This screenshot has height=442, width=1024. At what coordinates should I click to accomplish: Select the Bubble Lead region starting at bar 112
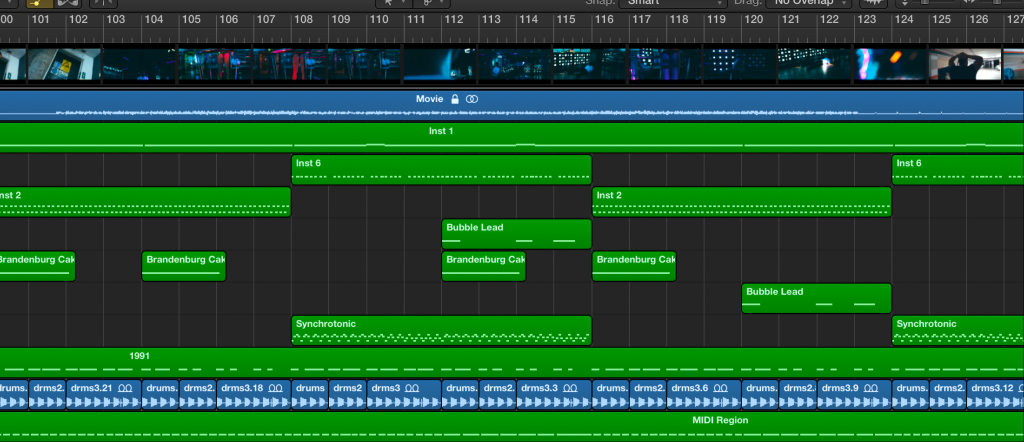(x=517, y=234)
